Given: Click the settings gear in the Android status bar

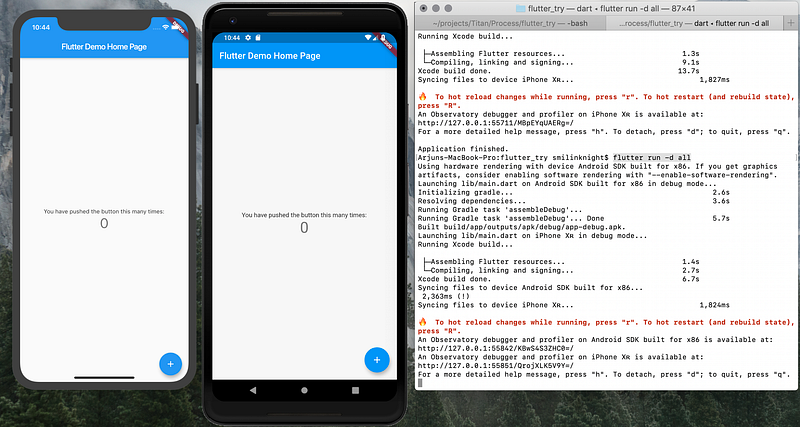Looking at the screenshot, I should [x=248, y=37].
